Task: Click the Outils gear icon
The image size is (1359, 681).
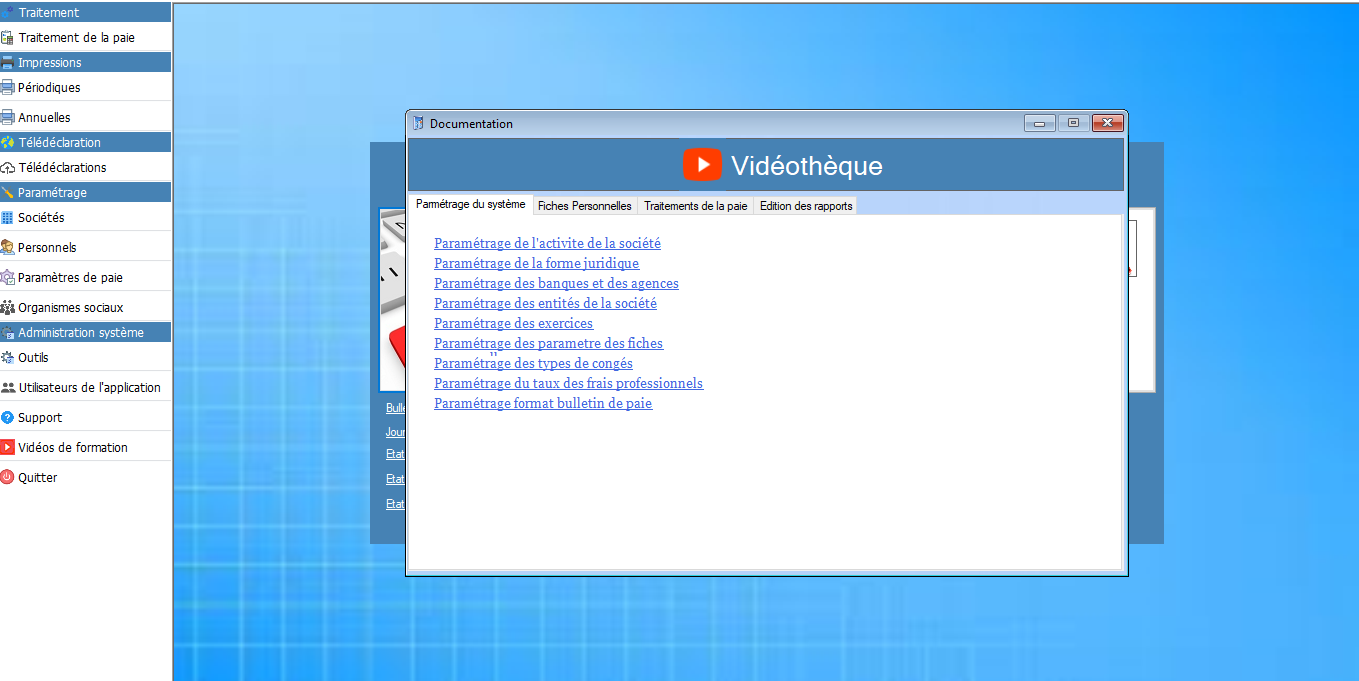Action: tap(8, 358)
